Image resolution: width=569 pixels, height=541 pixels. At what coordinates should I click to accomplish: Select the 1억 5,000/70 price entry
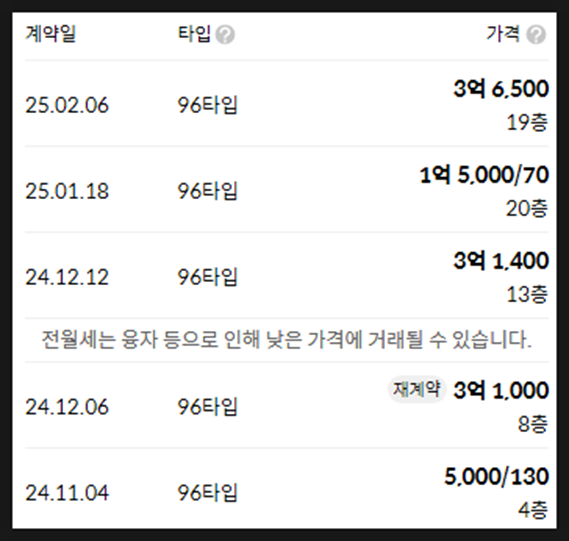484,175
